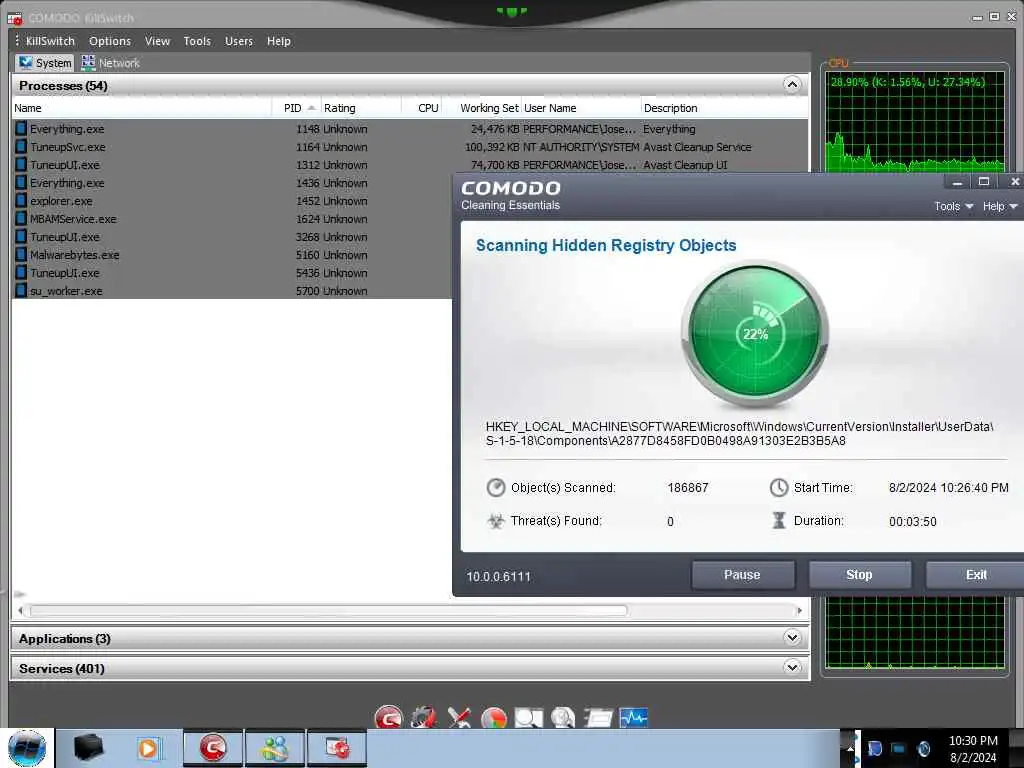Switch to the System tab
The height and width of the screenshot is (768, 1024).
tap(44, 63)
